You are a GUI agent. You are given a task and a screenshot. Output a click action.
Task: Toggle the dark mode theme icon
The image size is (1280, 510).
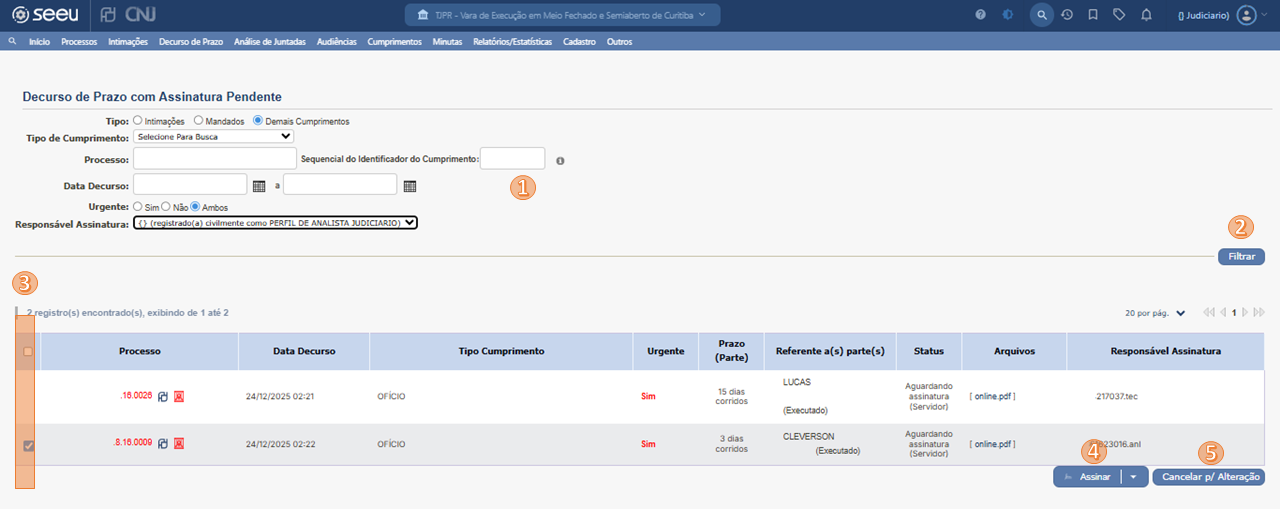tap(1008, 15)
